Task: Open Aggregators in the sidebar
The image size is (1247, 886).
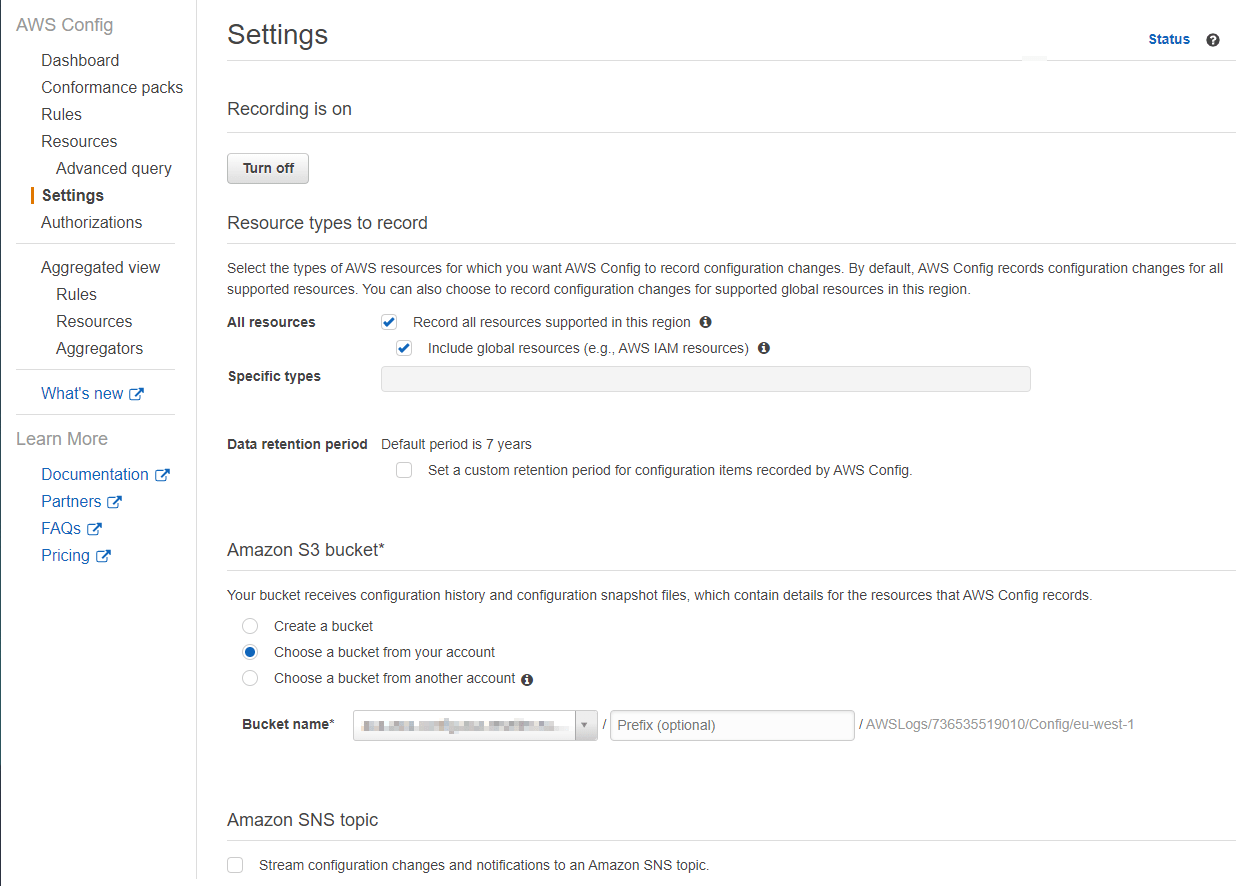Action: tap(99, 348)
